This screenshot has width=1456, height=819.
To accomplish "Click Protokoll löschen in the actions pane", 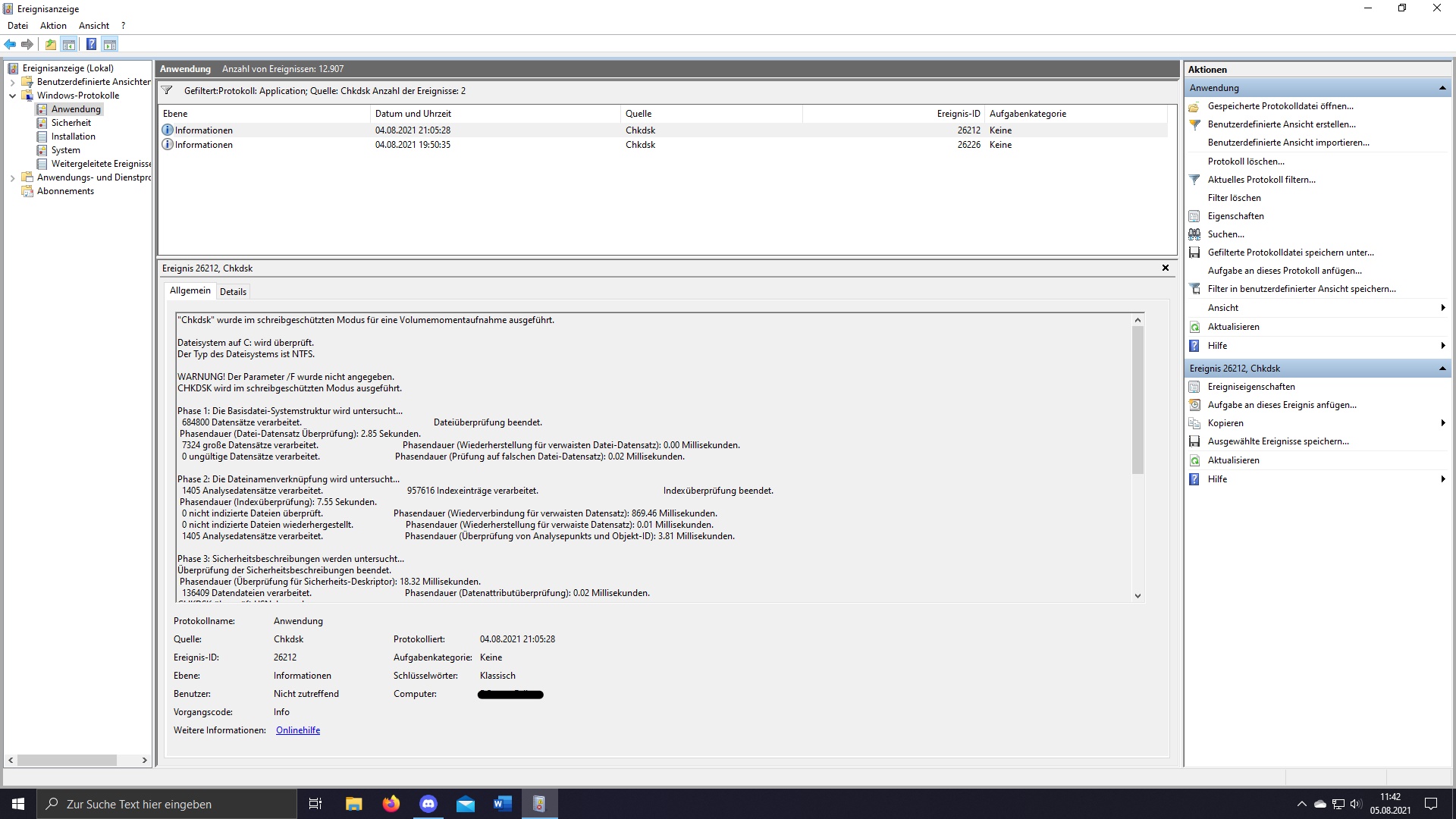I will (x=1247, y=161).
